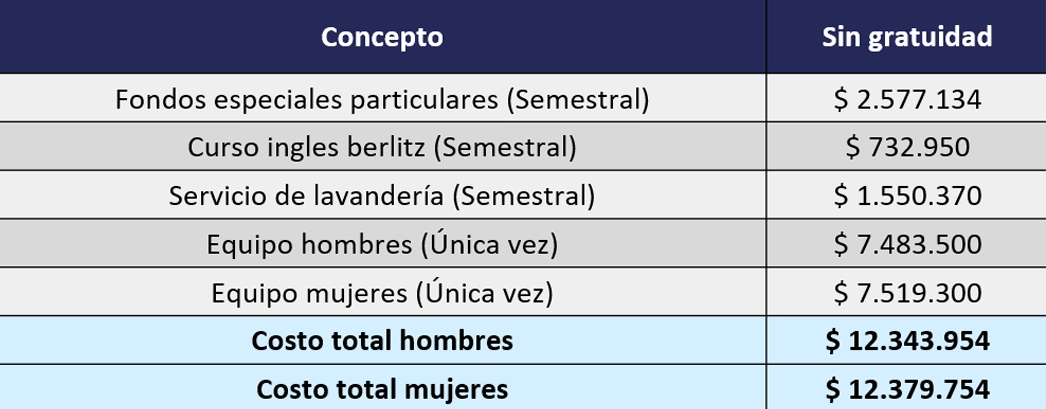Viewport: 1046px width, 409px height.
Task: Select the $ 732.950 amount cell
Action: click(906, 147)
